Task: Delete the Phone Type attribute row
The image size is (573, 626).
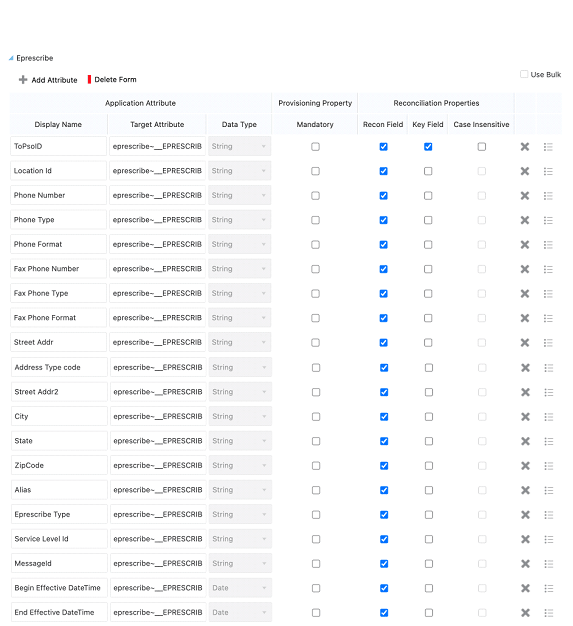Action: click(525, 220)
